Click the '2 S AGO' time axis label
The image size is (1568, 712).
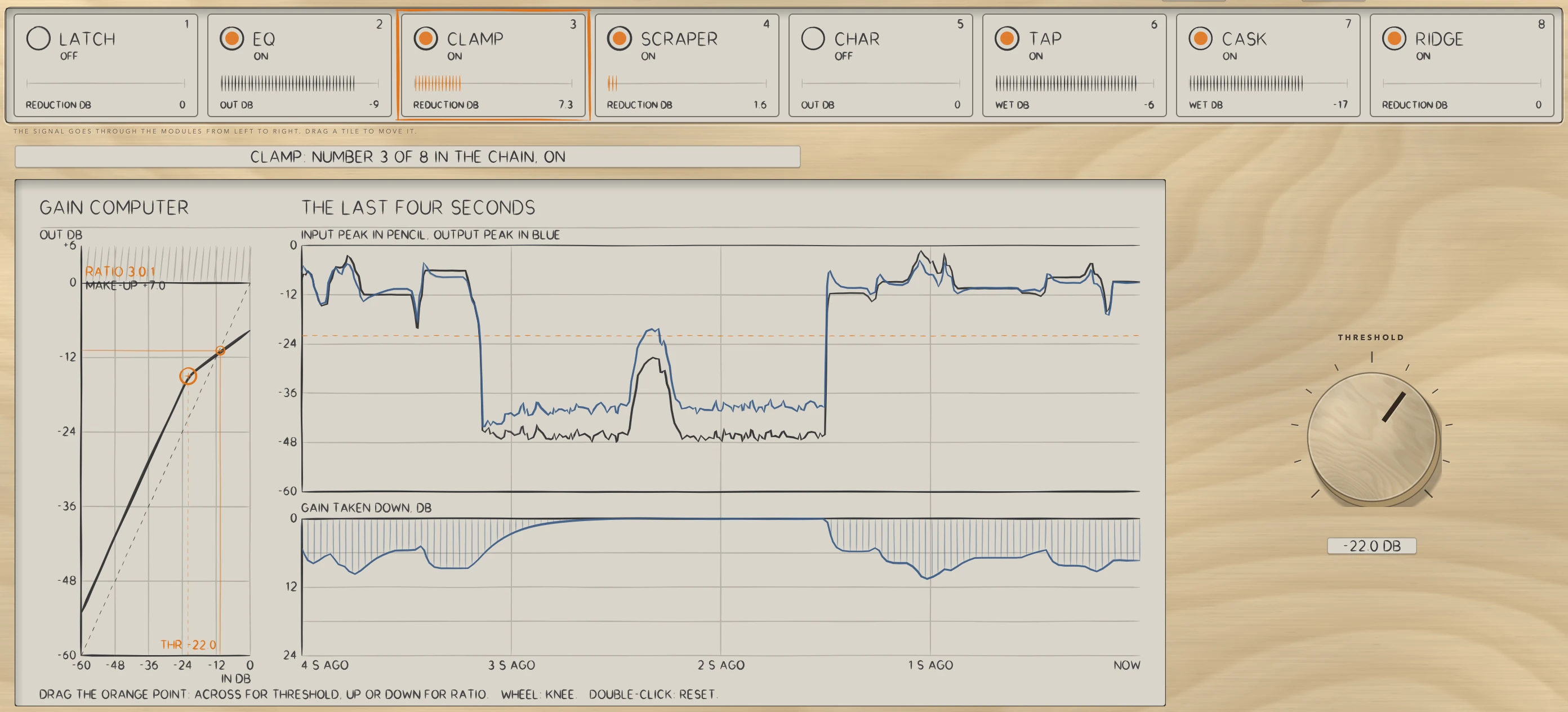(x=721, y=665)
